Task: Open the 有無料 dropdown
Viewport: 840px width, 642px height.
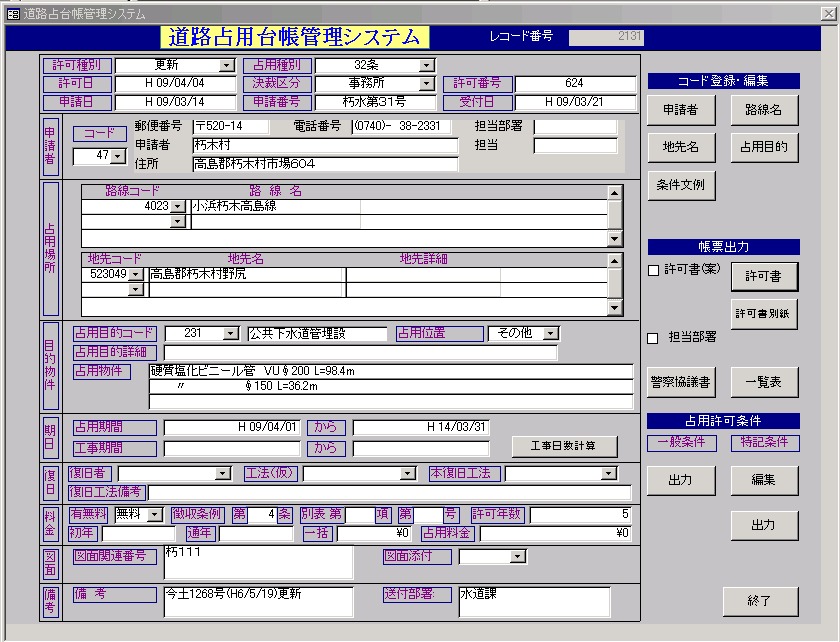Action: (154, 515)
